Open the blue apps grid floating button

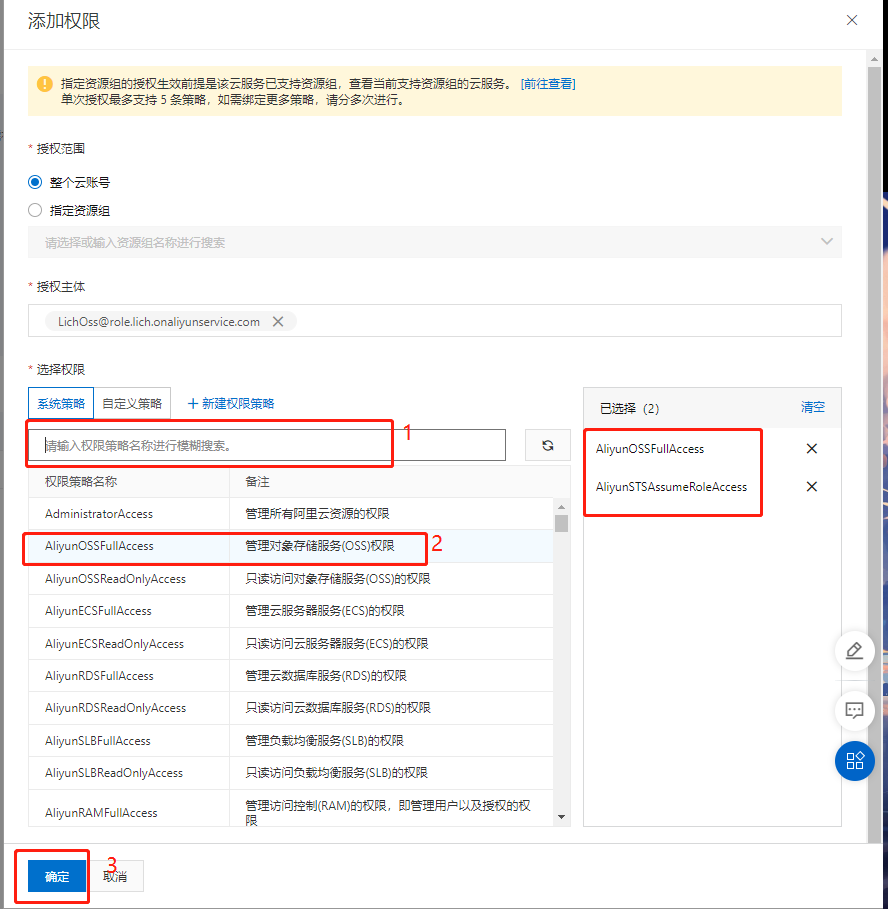click(x=854, y=761)
